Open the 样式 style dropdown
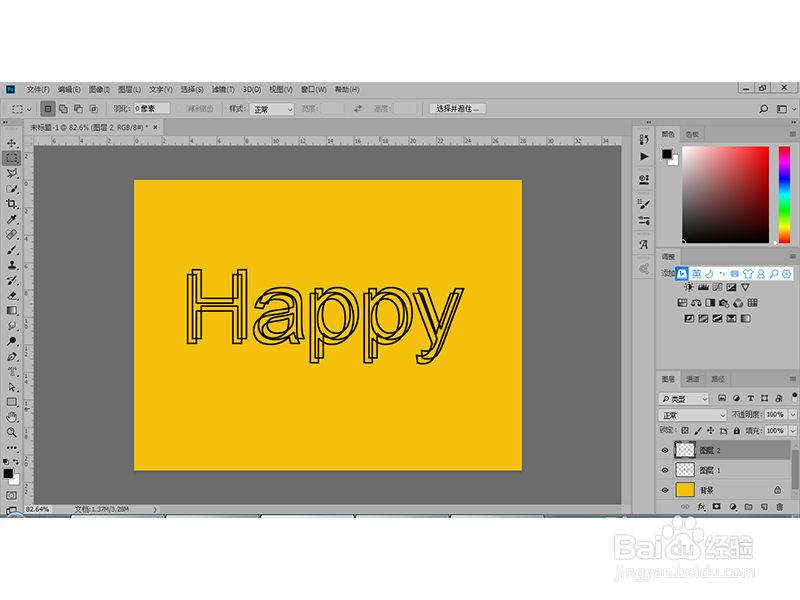800x600 pixels. pyautogui.click(x=271, y=109)
